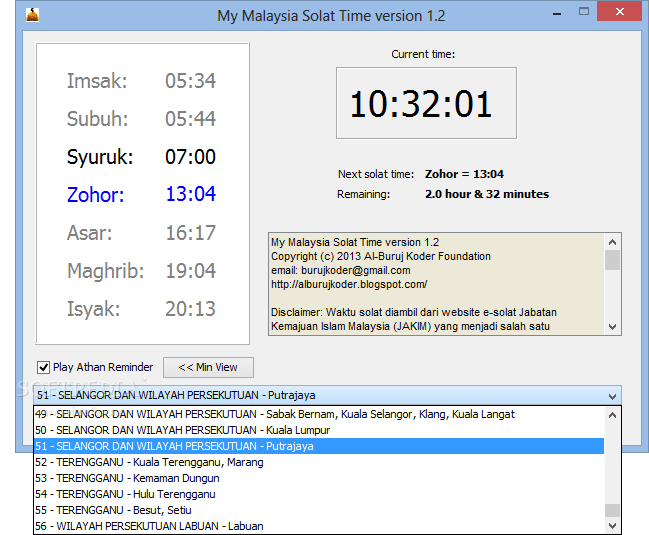Viewport: 649px width, 535px height.
Task: Select zone 56 Labuan
Action: tap(319, 526)
